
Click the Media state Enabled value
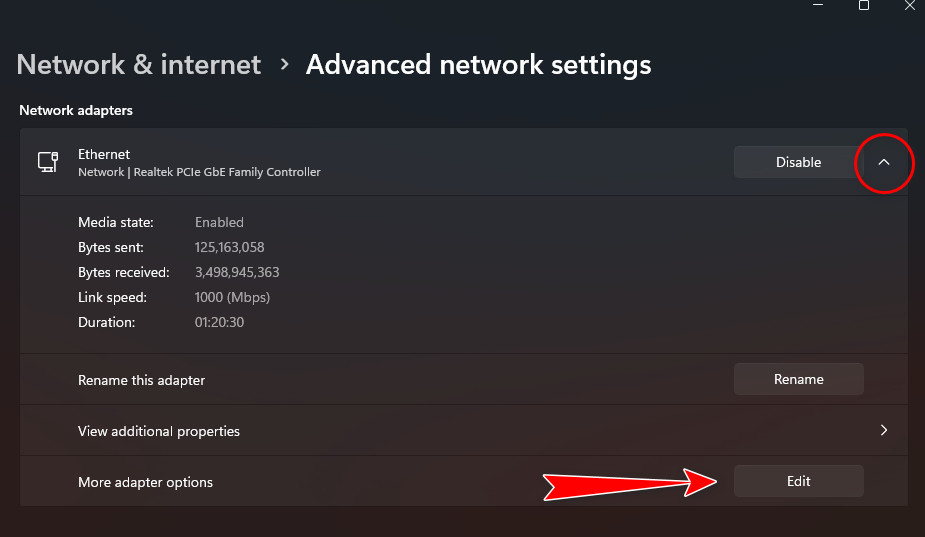coord(219,222)
